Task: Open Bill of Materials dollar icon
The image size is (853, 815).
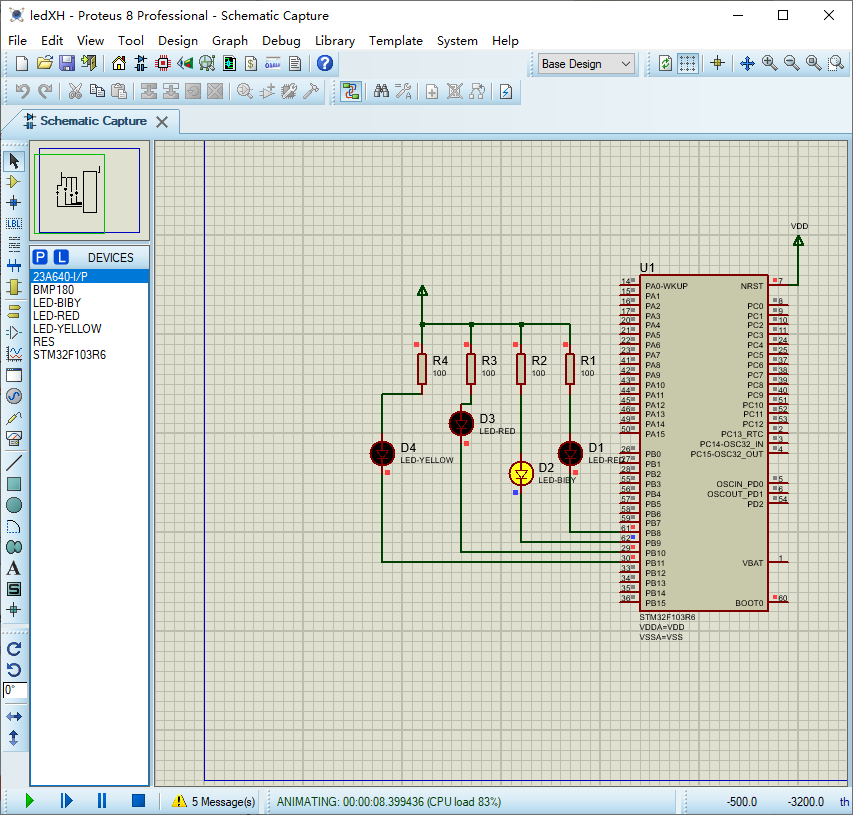Action: pos(251,64)
